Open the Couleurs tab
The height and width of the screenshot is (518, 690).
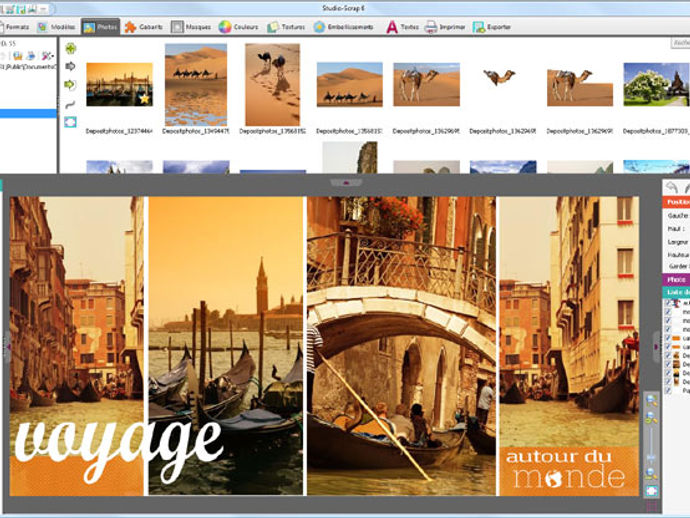tap(239, 27)
